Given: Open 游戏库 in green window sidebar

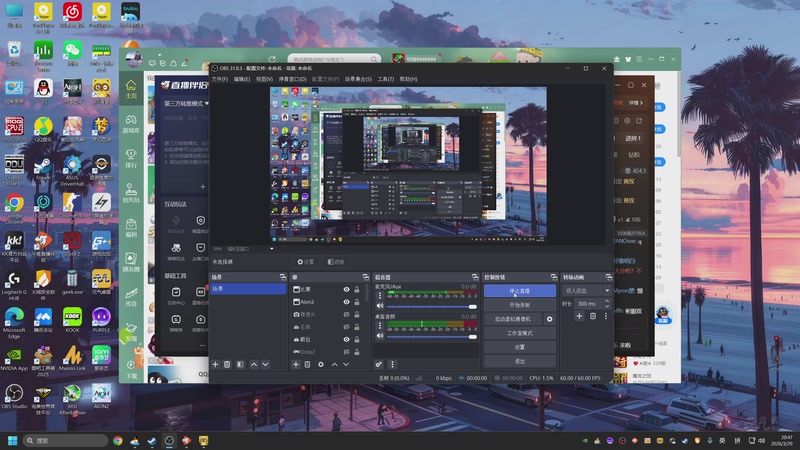Looking at the screenshot, I should (131, 123).
